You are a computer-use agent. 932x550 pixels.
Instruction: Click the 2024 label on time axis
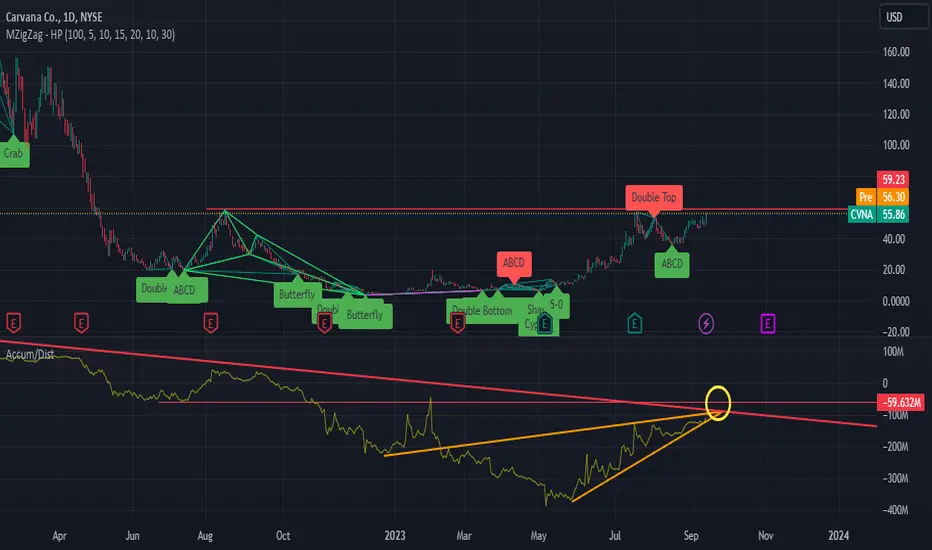tap(839, 536)
